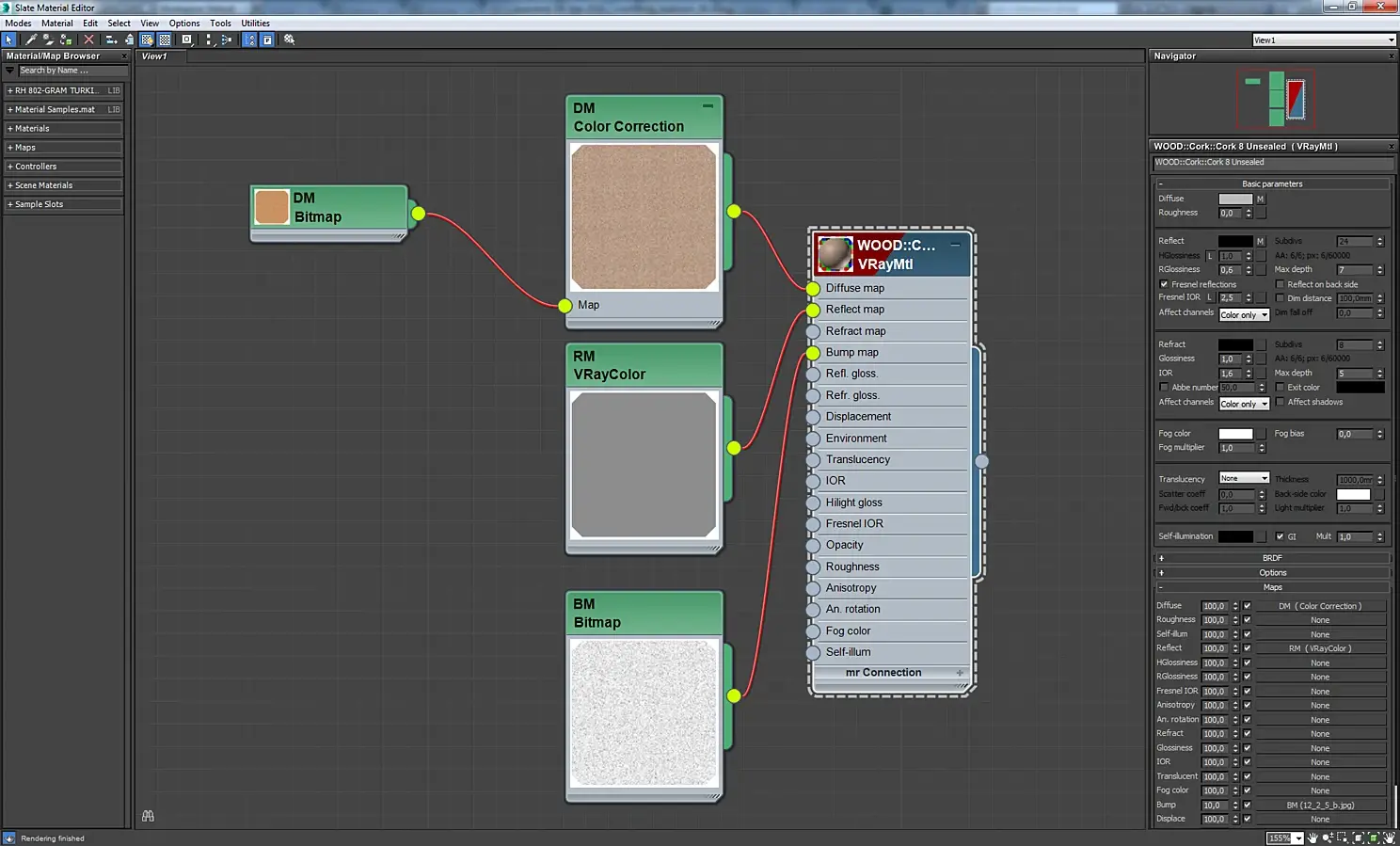Toggle the Material/Map Browser toolbar icon

(x=249, y=40)
